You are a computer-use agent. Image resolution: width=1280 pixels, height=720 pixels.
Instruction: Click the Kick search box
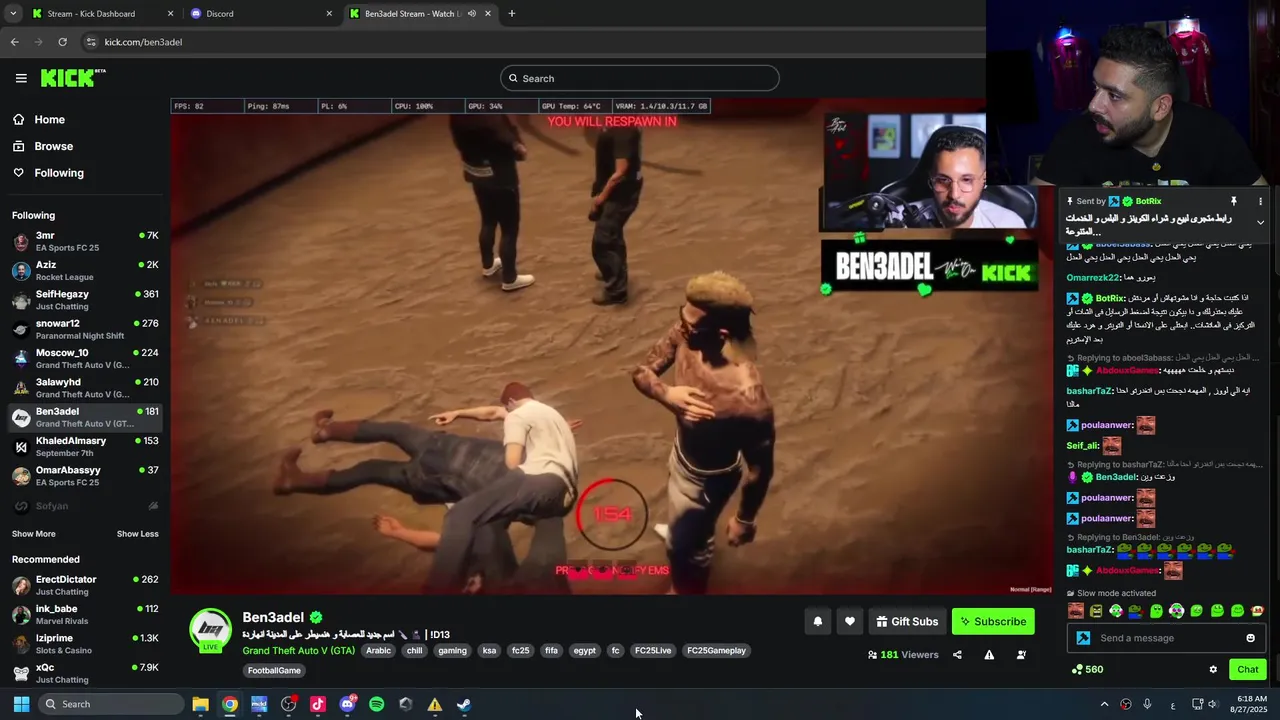640,78
